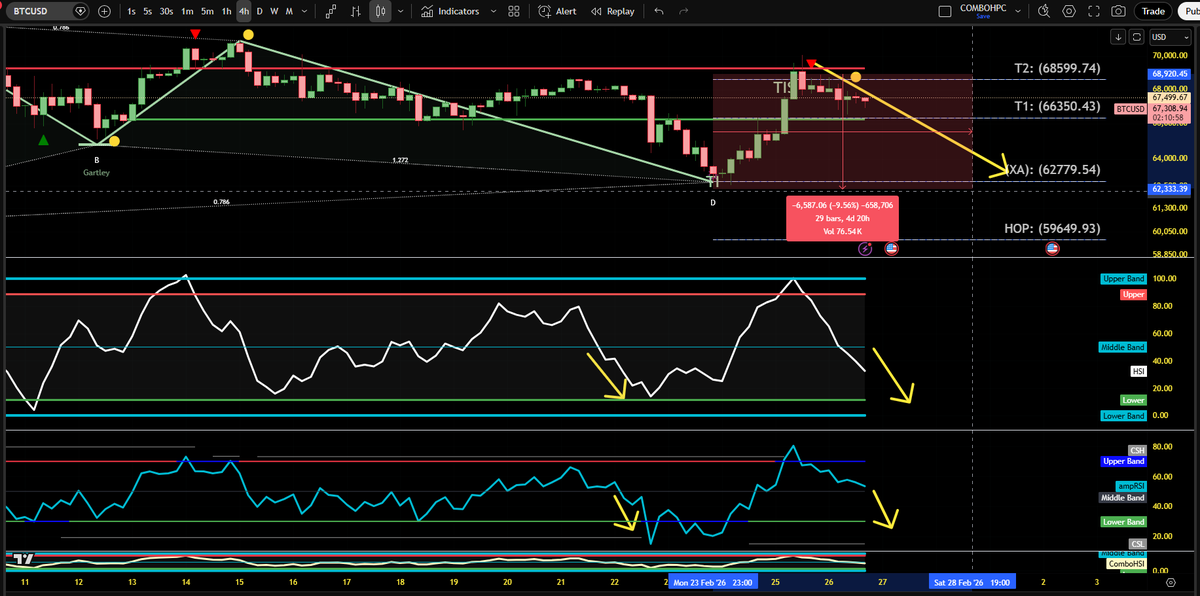Screen dimensions: 1200x596
Task: Switch to the monthly M timeframe
Action: pos(289,11)
